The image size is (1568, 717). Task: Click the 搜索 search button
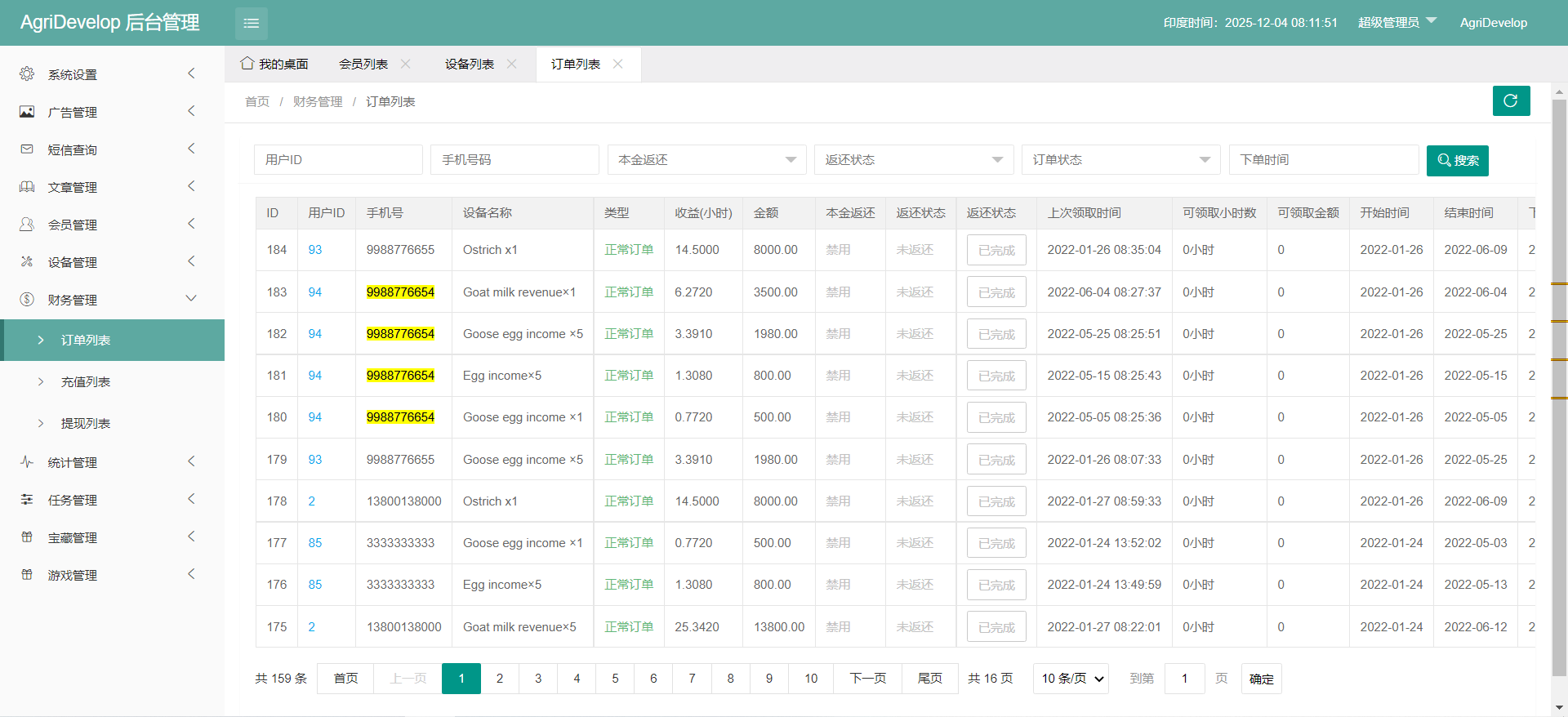(1457, 161)
